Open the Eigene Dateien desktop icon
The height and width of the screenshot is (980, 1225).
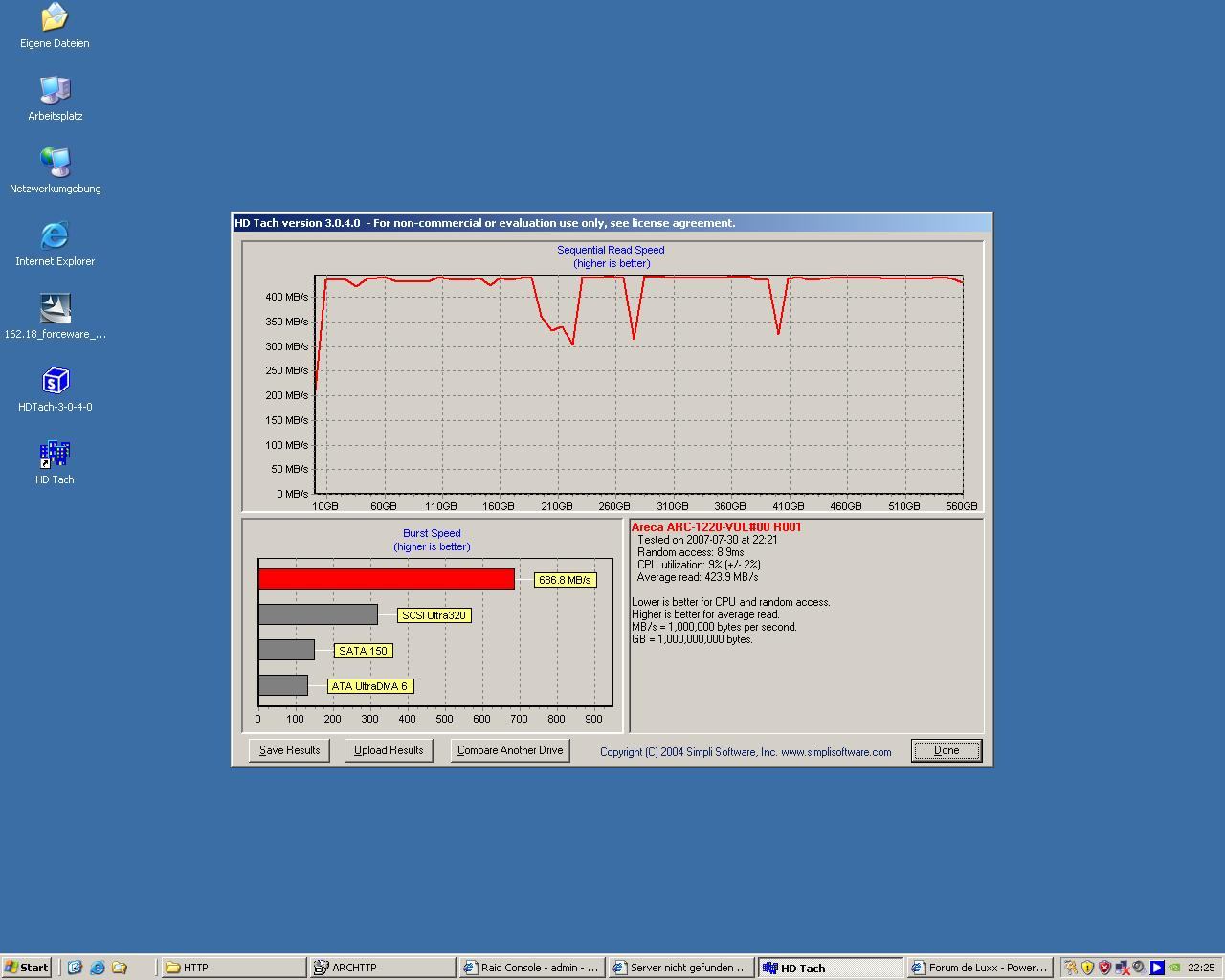(x=55, y=26)
